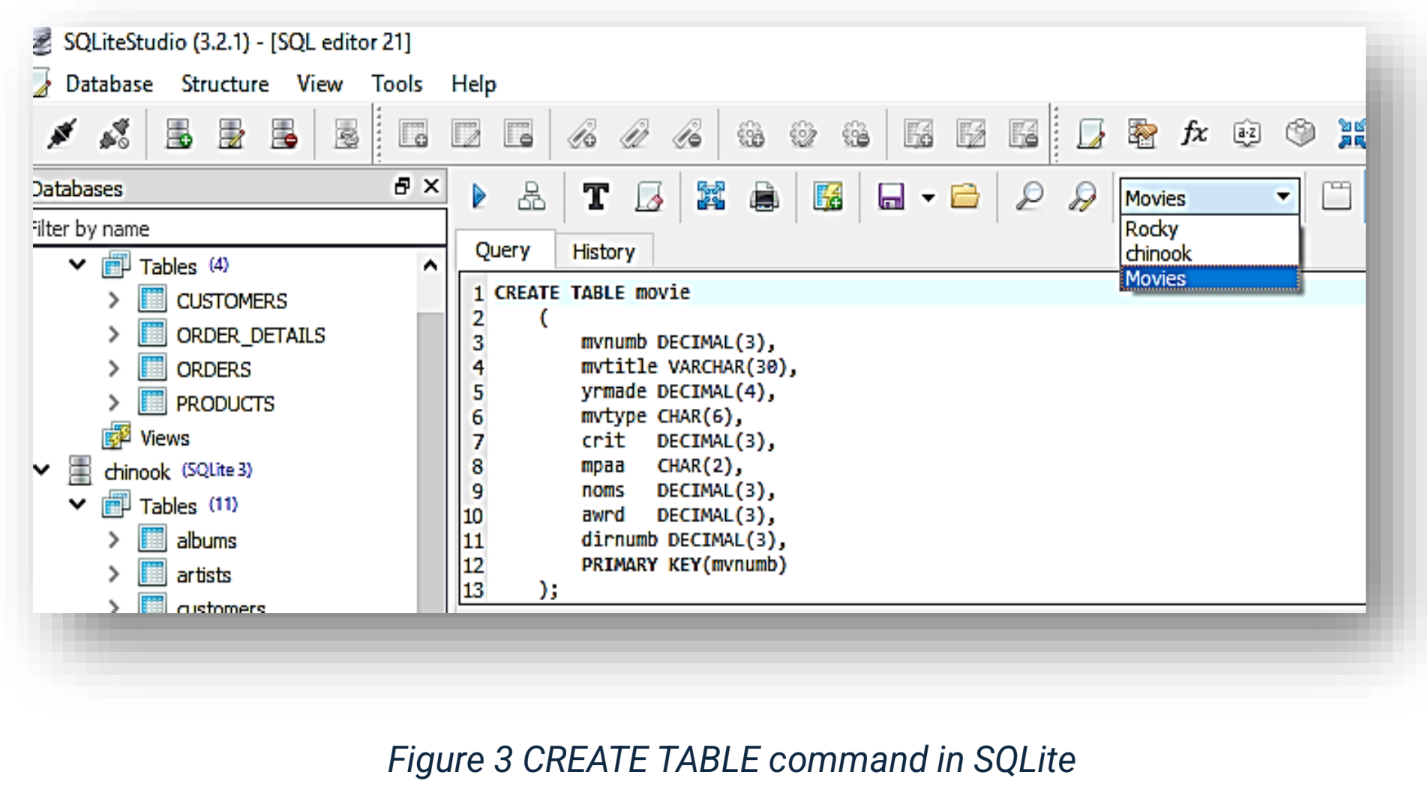
Task: Click the print icon in editor toolbar
Action: [764, 197]
